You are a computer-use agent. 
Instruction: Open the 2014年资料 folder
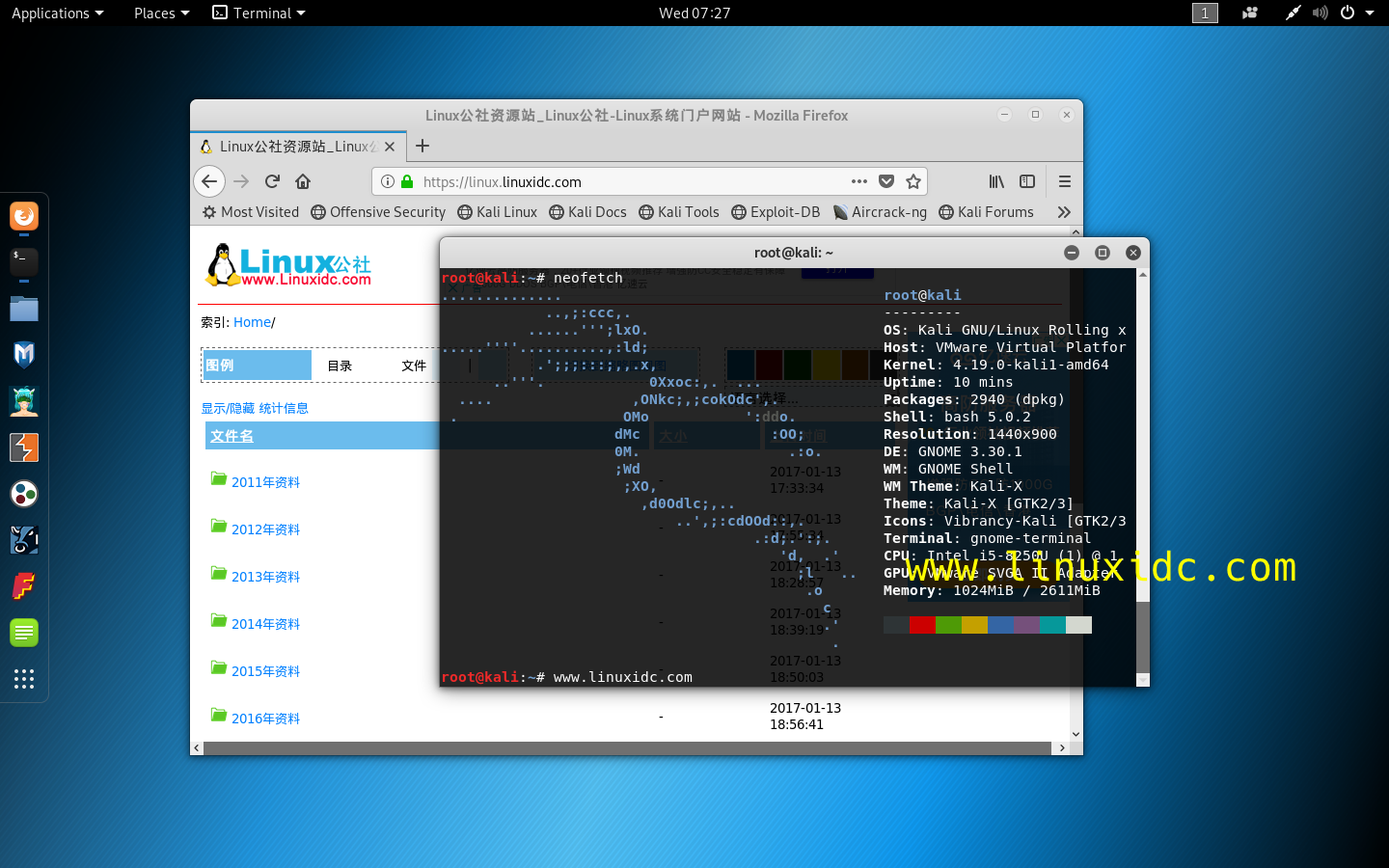(265, 624)
